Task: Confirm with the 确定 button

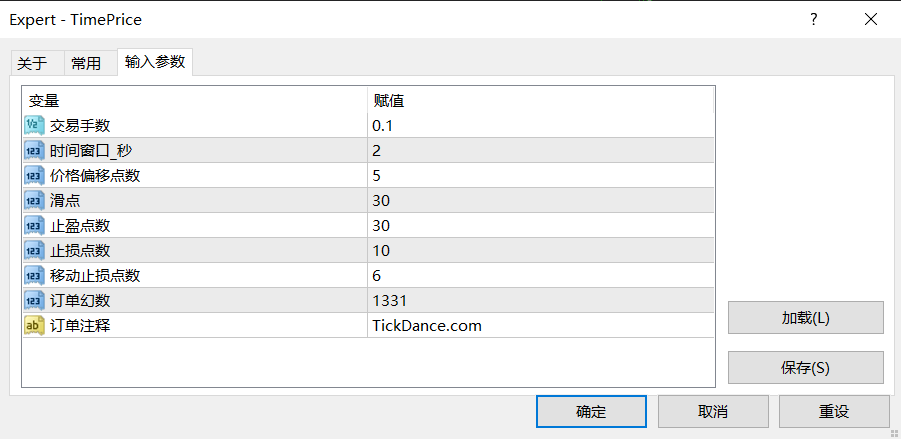Action: pos(591,411)
